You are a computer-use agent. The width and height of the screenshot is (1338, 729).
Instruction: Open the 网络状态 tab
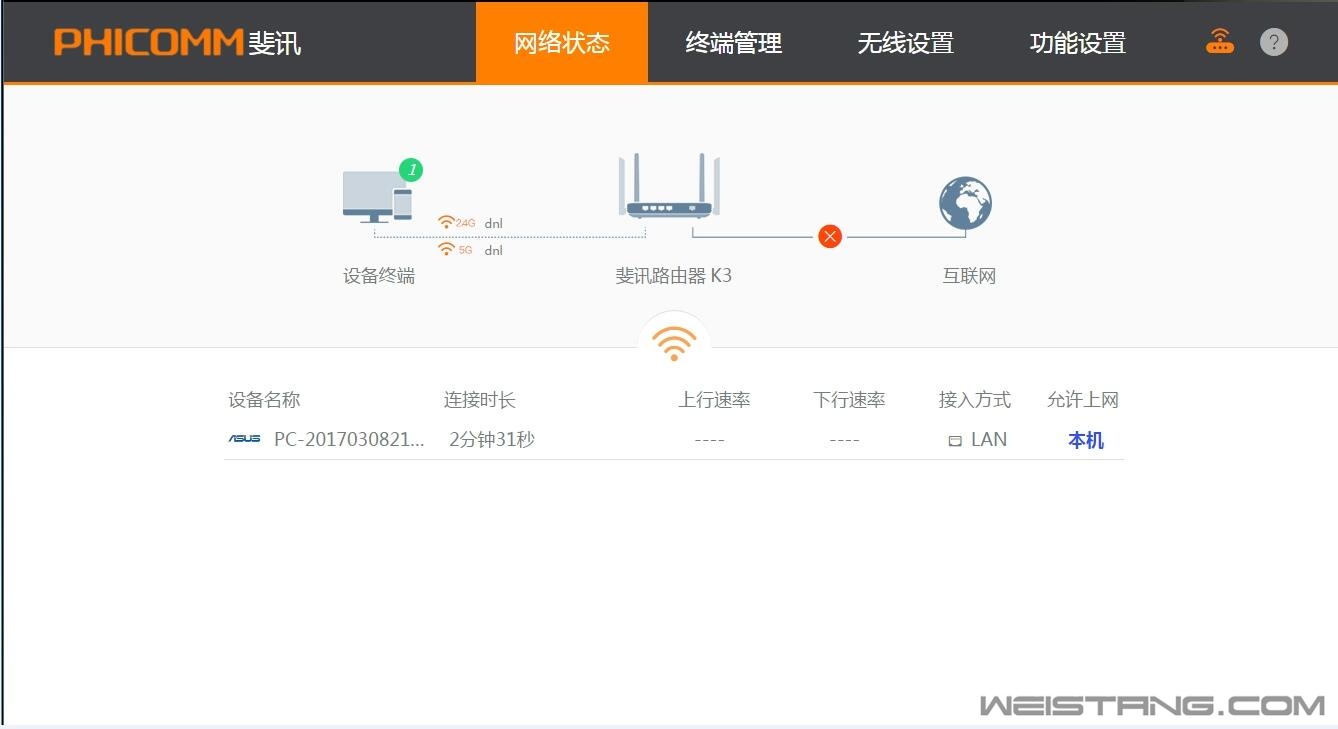point(562,43)
